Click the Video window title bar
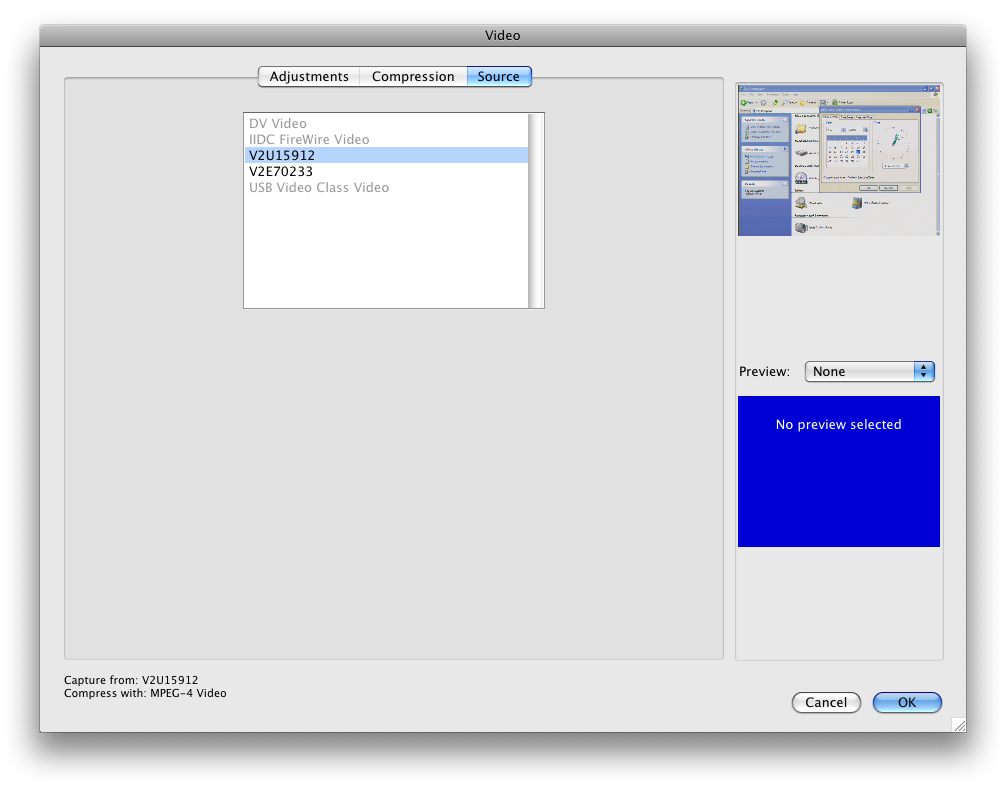The width and height of the screenshot is (1006, 787). 503,35
